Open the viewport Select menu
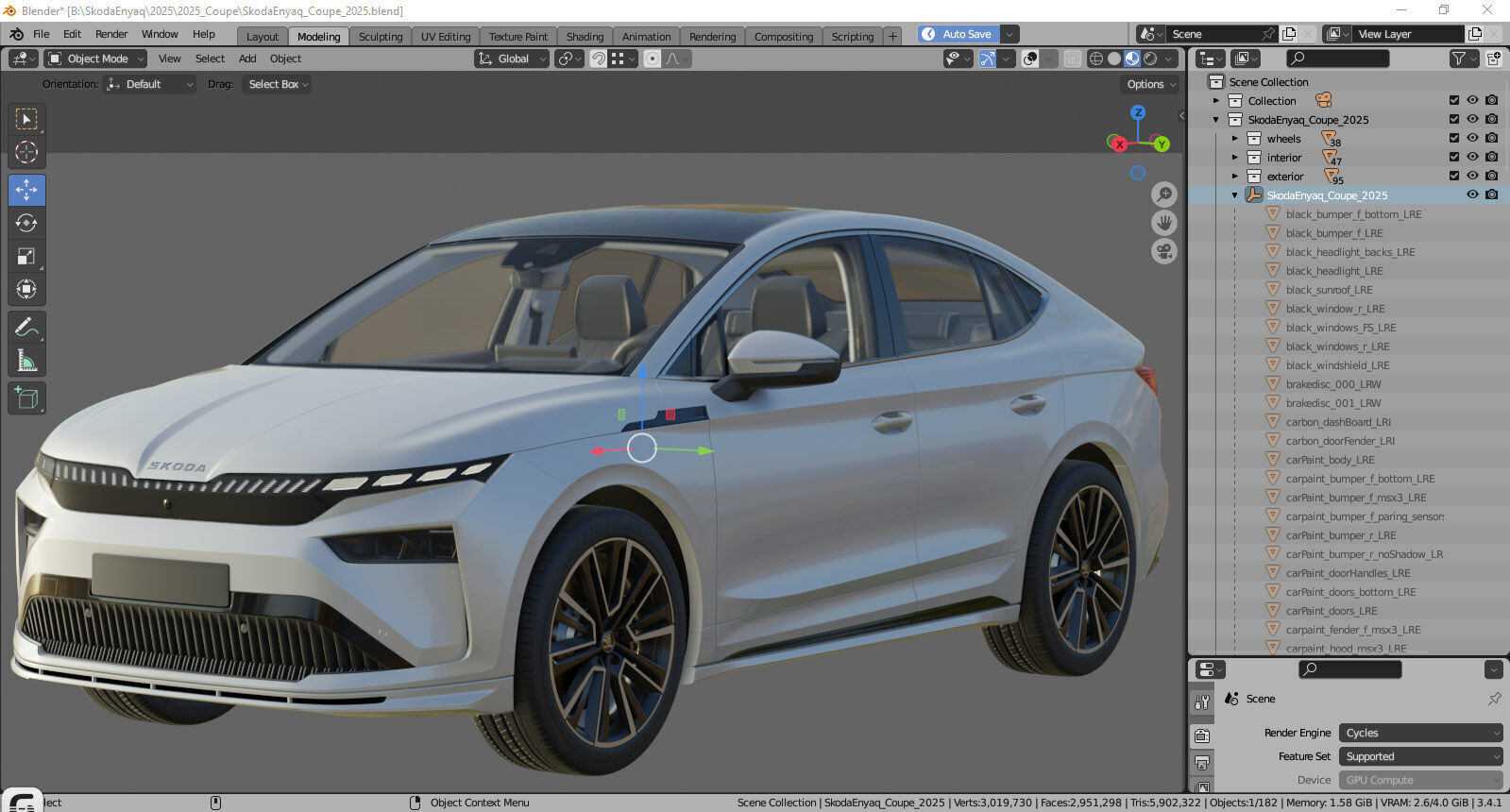This screenshot has width=1510, height=812. tap(210, 59)
